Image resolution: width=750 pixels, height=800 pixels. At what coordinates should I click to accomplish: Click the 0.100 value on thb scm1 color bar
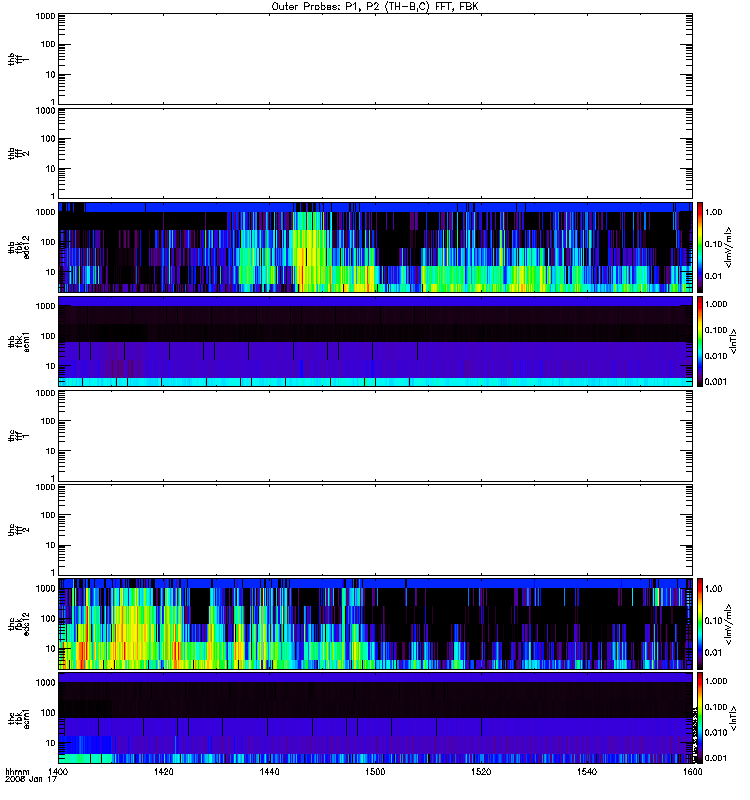point(716,330)
